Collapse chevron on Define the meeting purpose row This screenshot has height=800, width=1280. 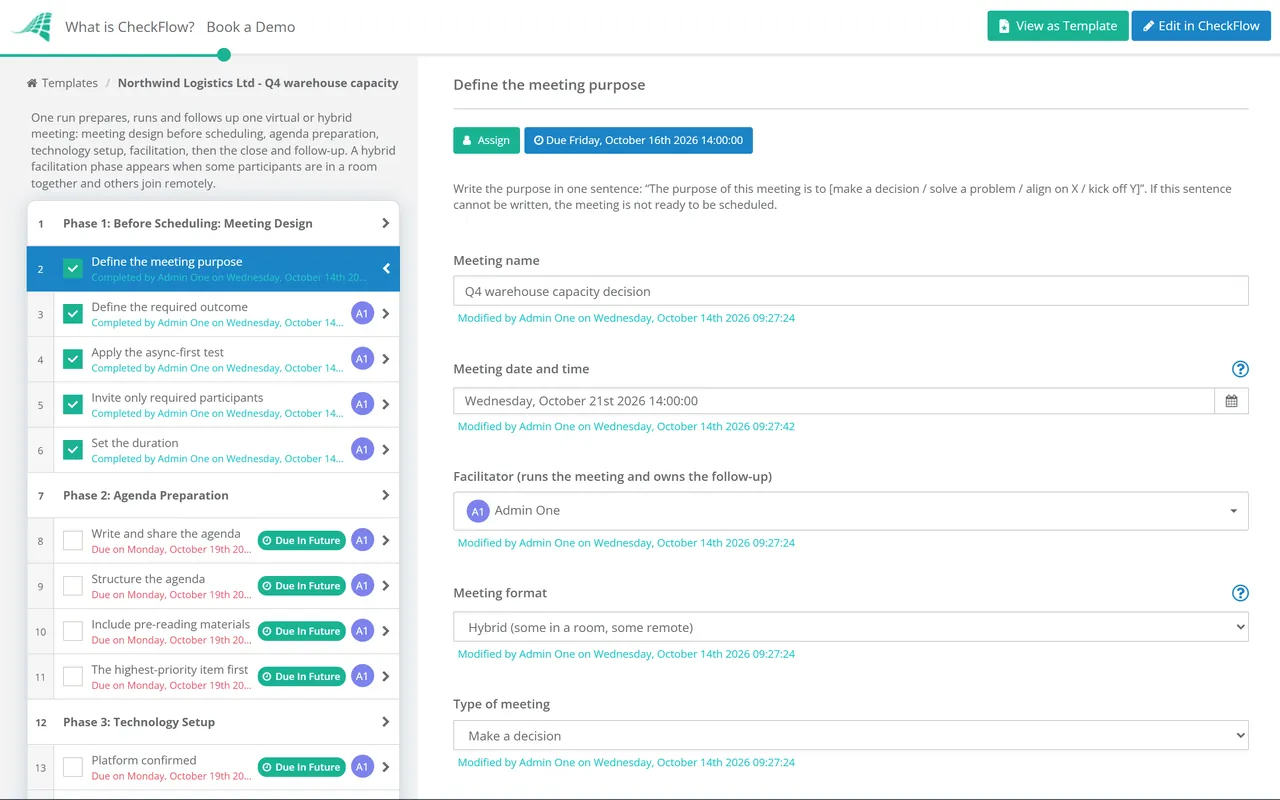click(x=386, y=269)
